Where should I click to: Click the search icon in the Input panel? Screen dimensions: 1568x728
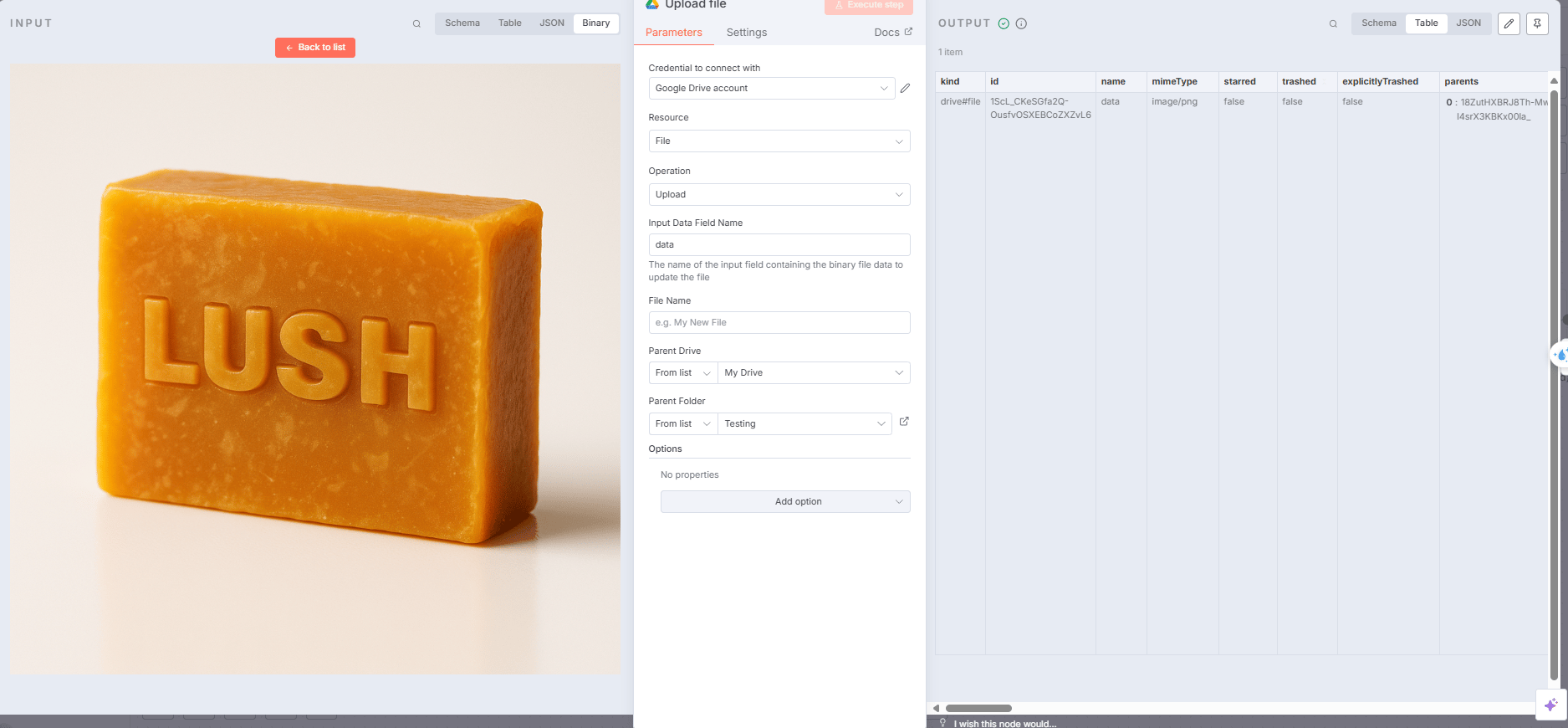[416, 23]
